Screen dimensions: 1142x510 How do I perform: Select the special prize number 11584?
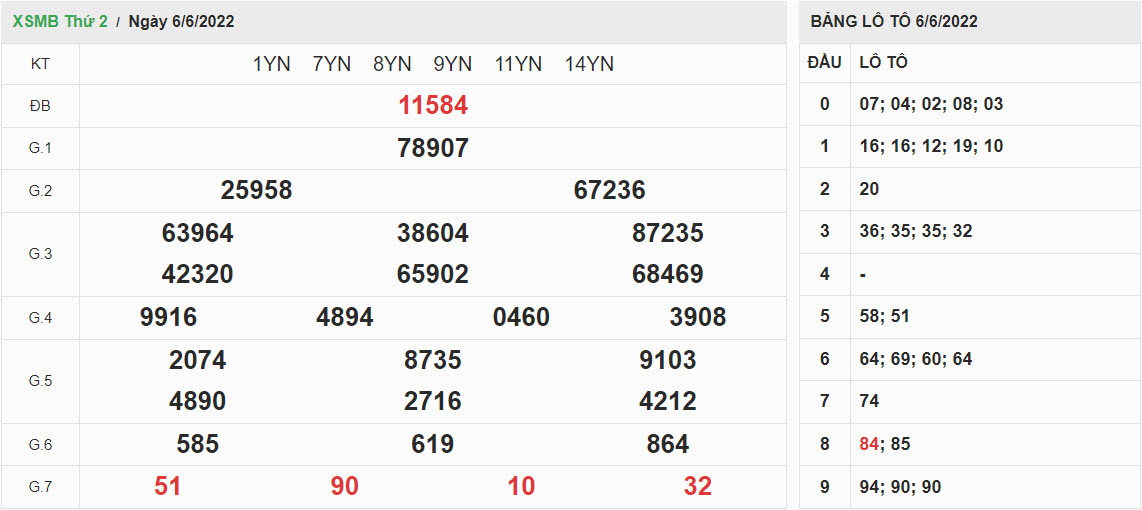tap(433, 106)
